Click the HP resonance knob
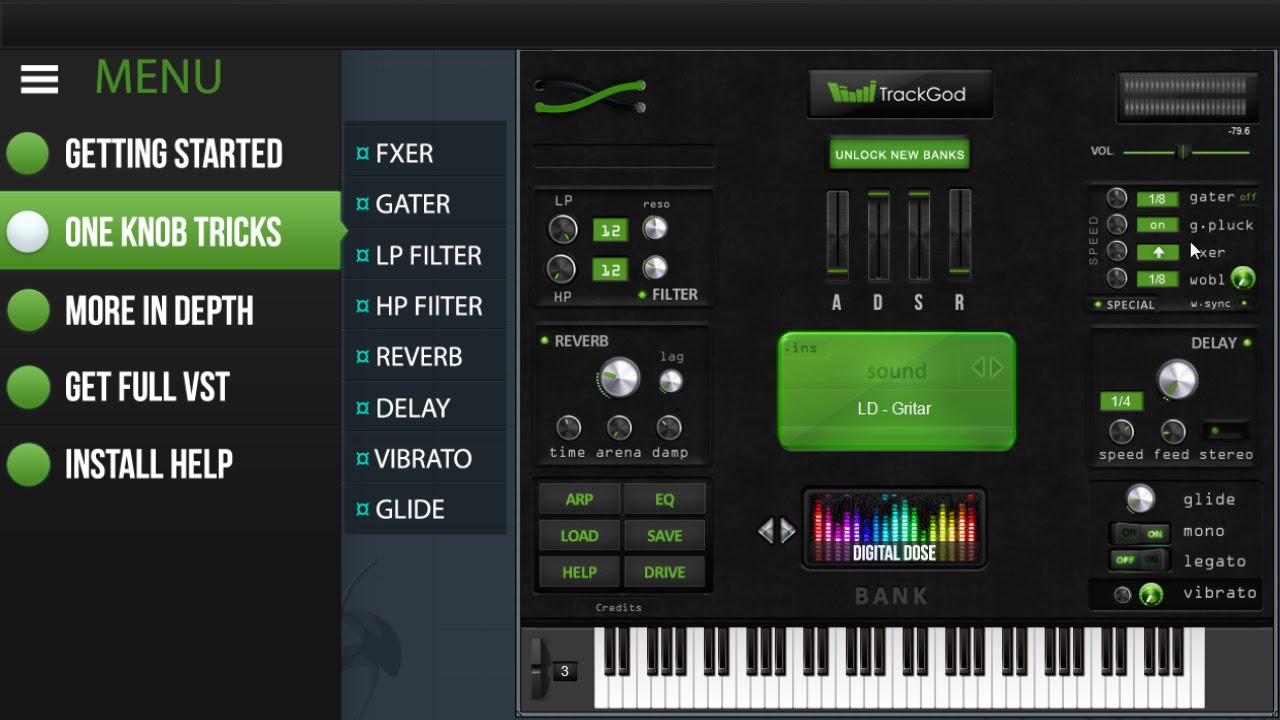Screen dimensions: 1280x720 tap(654, 267)
